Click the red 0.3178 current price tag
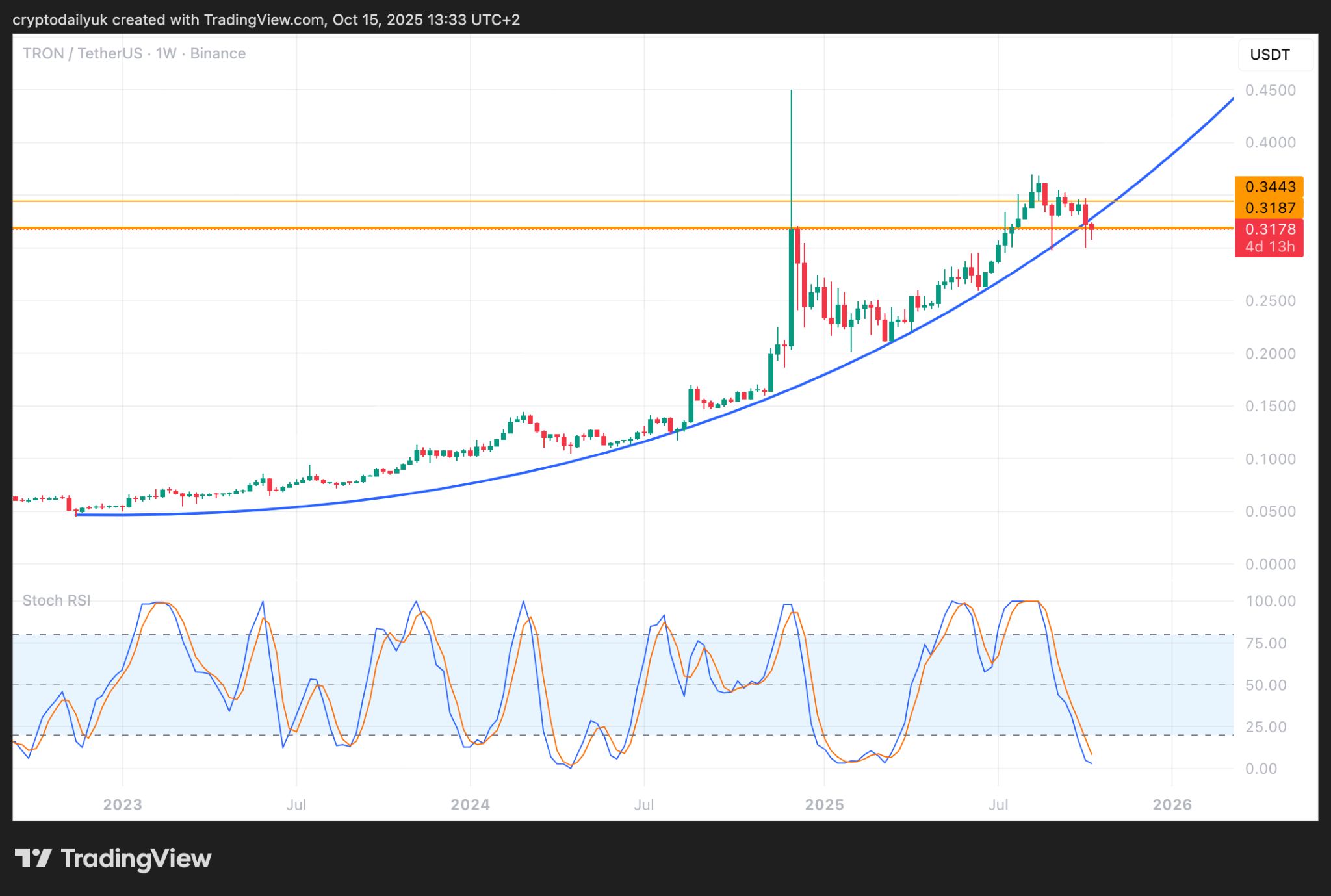Viewport: 1331px width, 896px height. [1269, 229]
